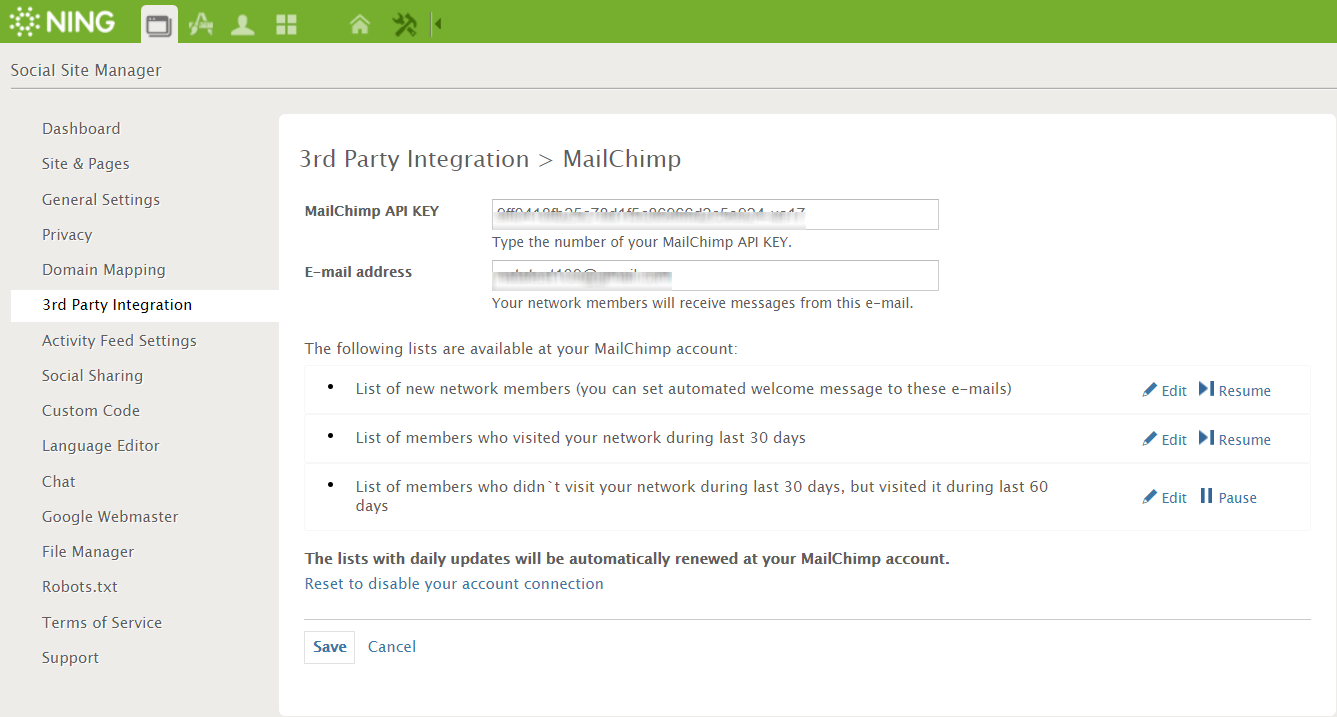The image size is (1337, 717).
Task: Edit the visited last 30 days list
Action: click(1164, 439)
